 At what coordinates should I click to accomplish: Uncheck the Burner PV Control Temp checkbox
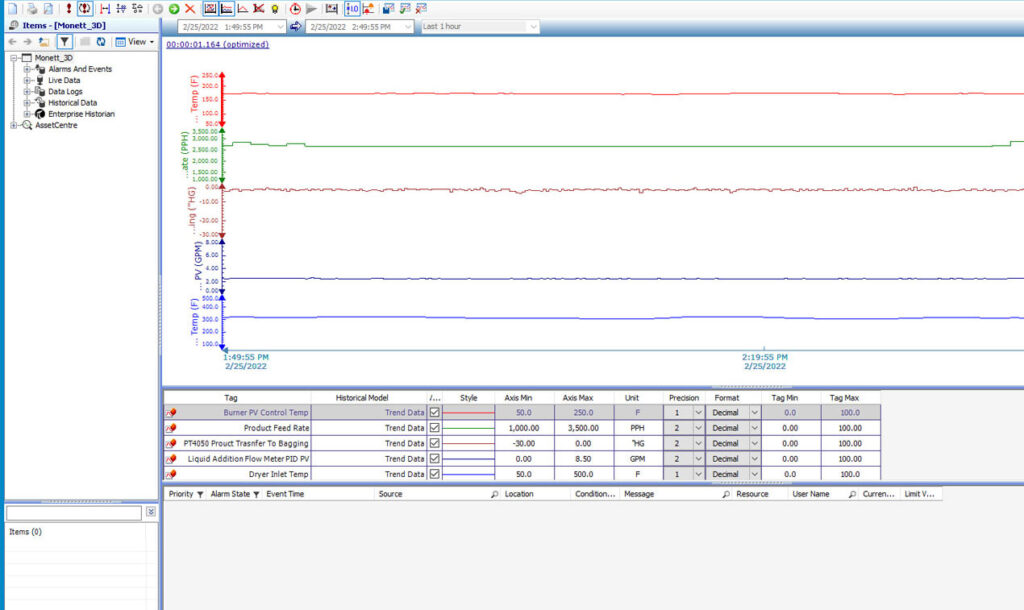tap(434, 412)
